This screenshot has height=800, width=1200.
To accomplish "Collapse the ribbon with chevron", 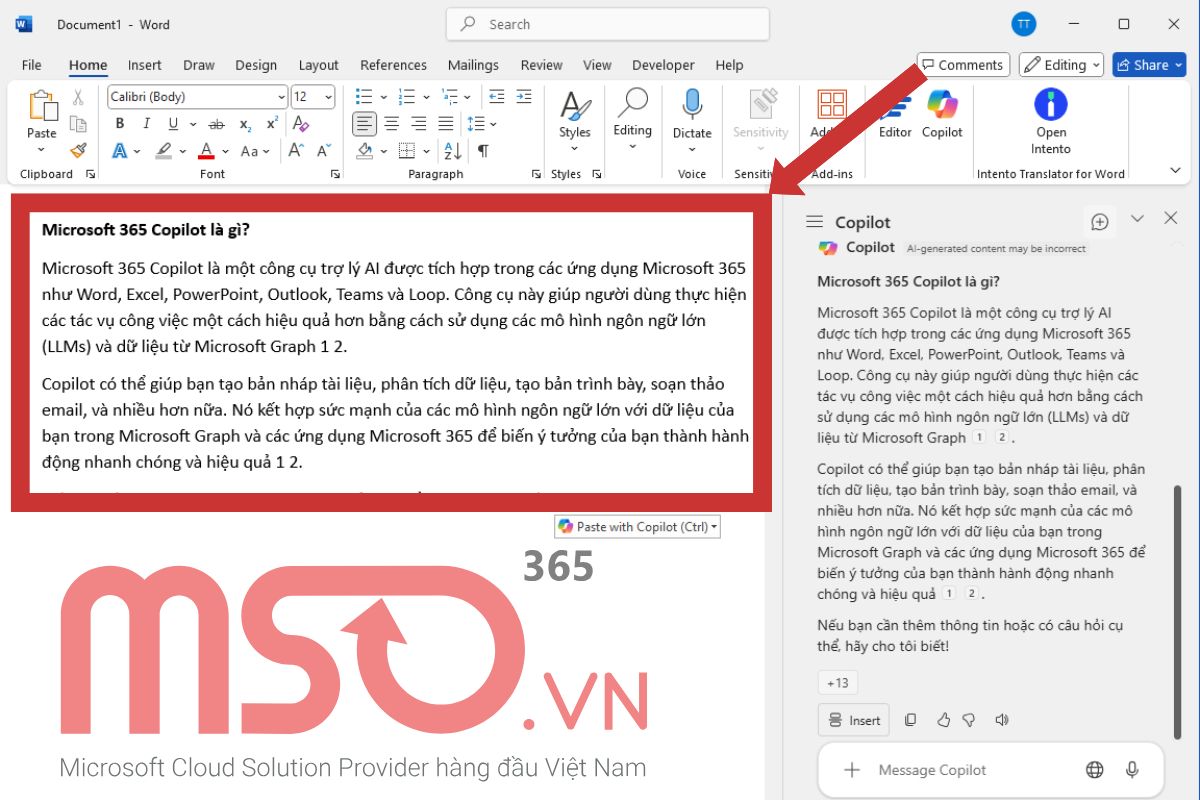I will click(x=1174, y=171).
